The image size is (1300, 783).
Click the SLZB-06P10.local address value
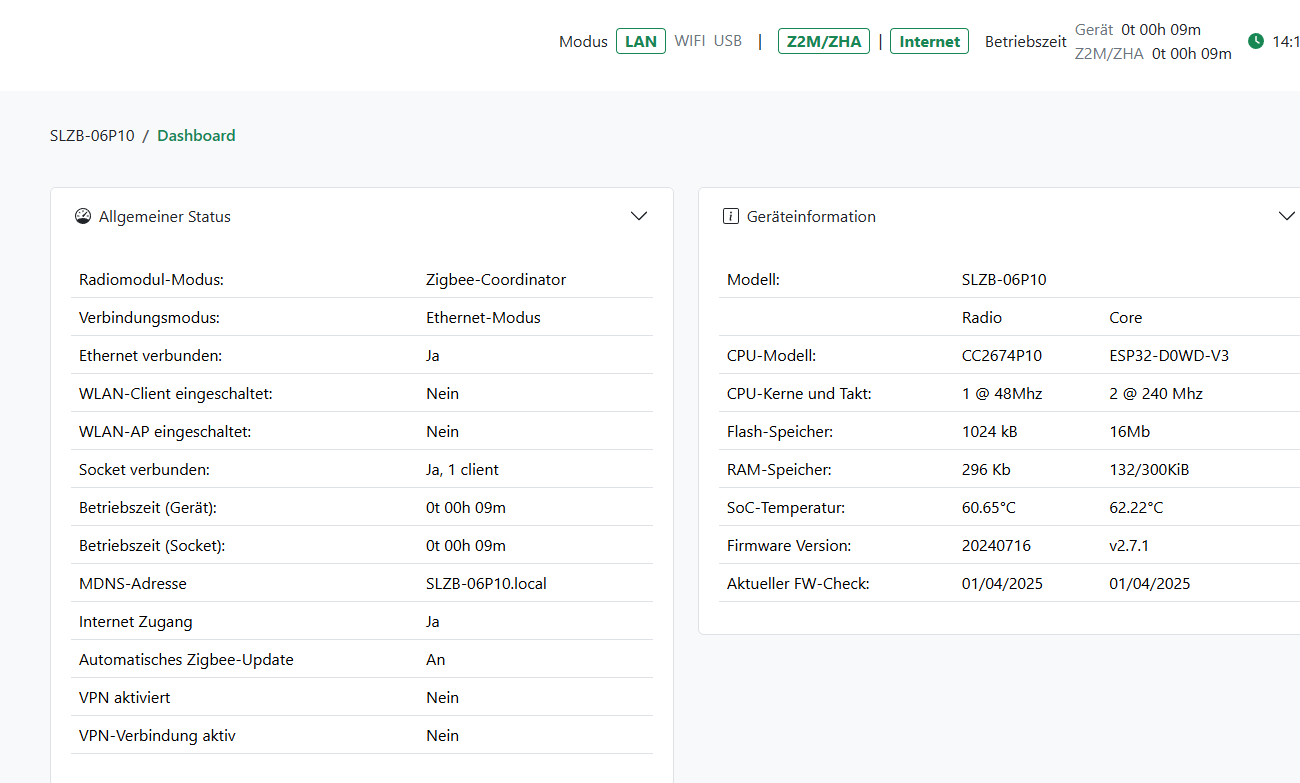[486, 584]
